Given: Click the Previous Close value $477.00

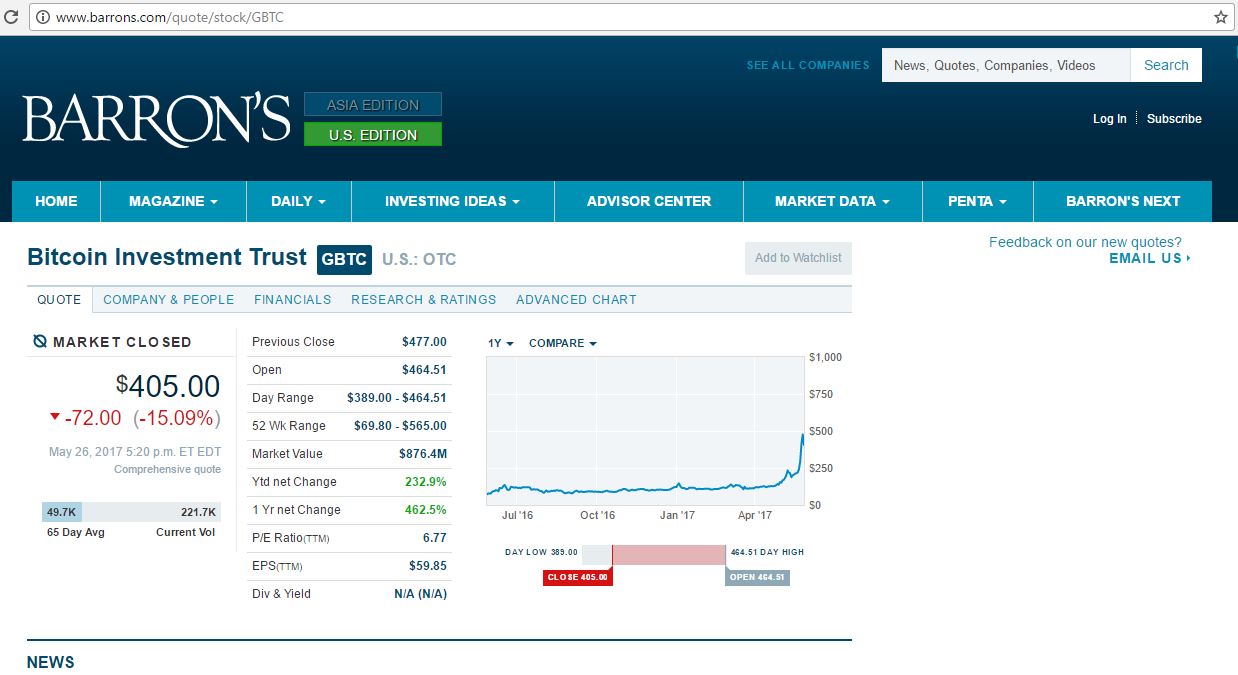Looking at the screenshot, I should pyautogui.click(x=424, y=342).
